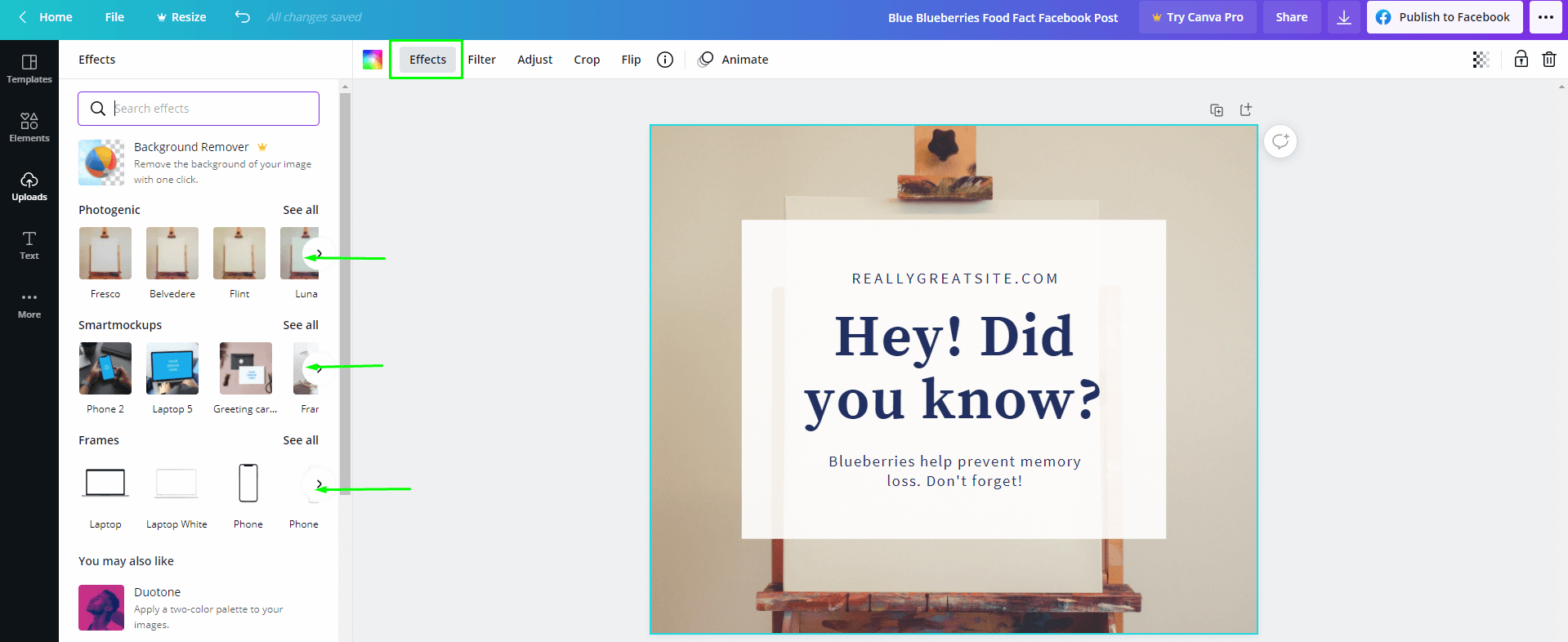Open the image info icon
Screen dimensions: 1568x642
tap(665, 60)
